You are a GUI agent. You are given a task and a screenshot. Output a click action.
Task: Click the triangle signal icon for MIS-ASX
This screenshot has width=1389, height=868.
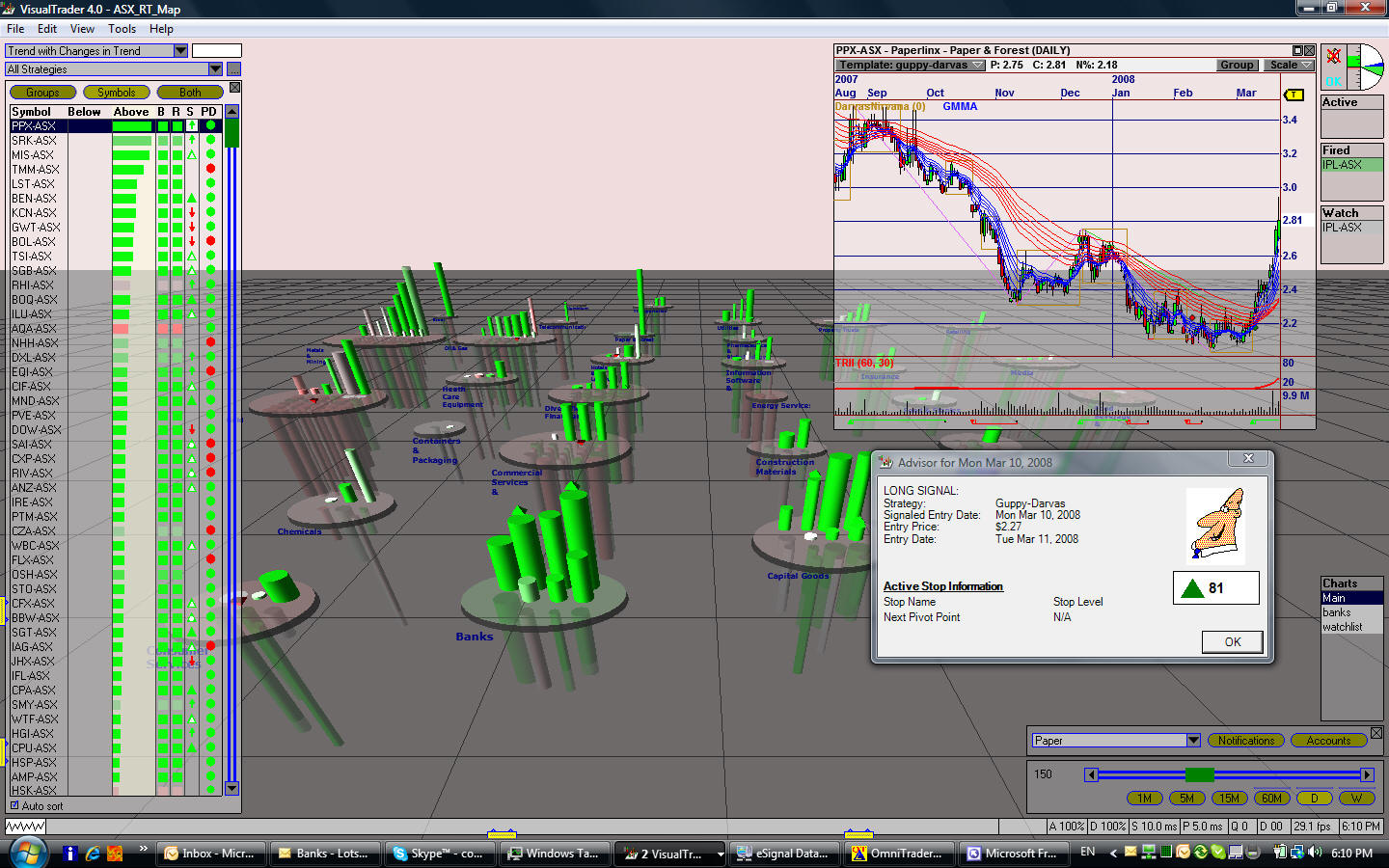click(x=192, y=155)
